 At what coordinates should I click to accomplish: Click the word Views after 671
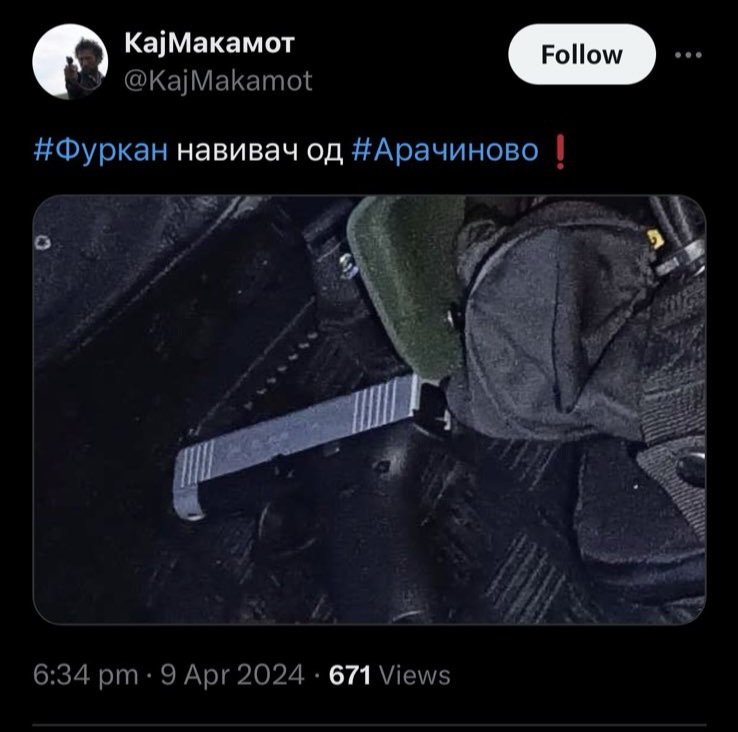(415, 676)
